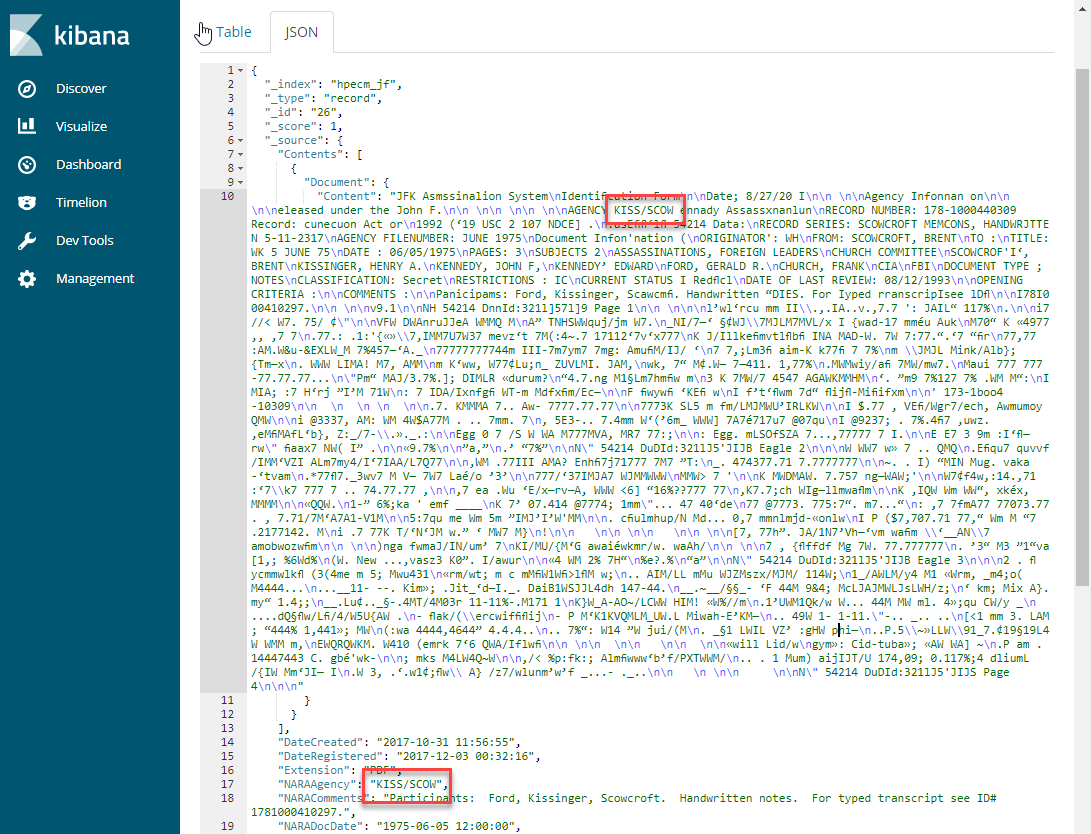
Task: Go to the Discover label link
Action: pyautogui.click(x=81, y=89)
